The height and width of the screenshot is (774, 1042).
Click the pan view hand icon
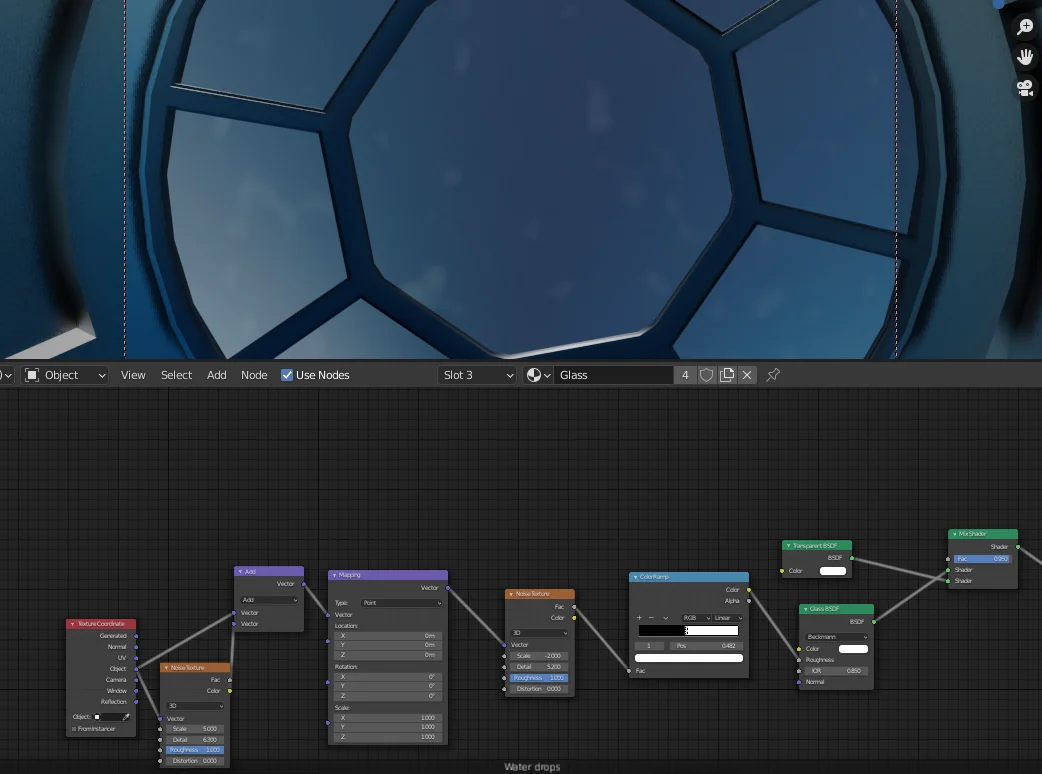coord(1025,57)
